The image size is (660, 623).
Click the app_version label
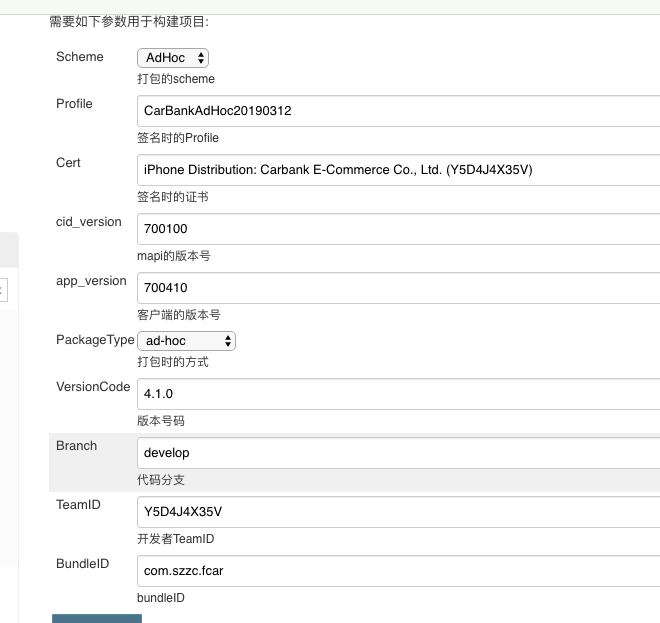(91, 281)
